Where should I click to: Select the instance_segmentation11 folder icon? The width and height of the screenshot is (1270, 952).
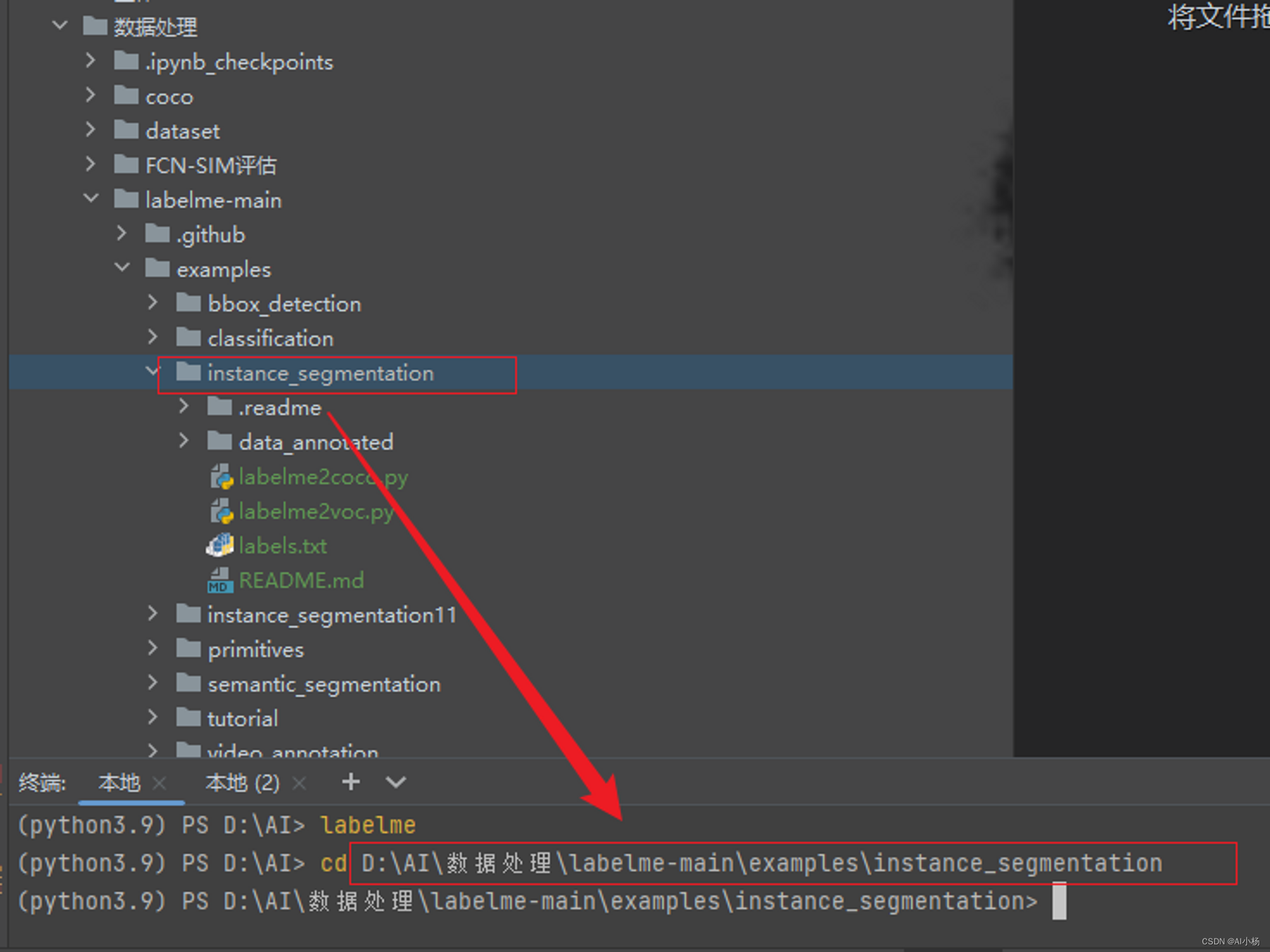(x=188, y=613)
